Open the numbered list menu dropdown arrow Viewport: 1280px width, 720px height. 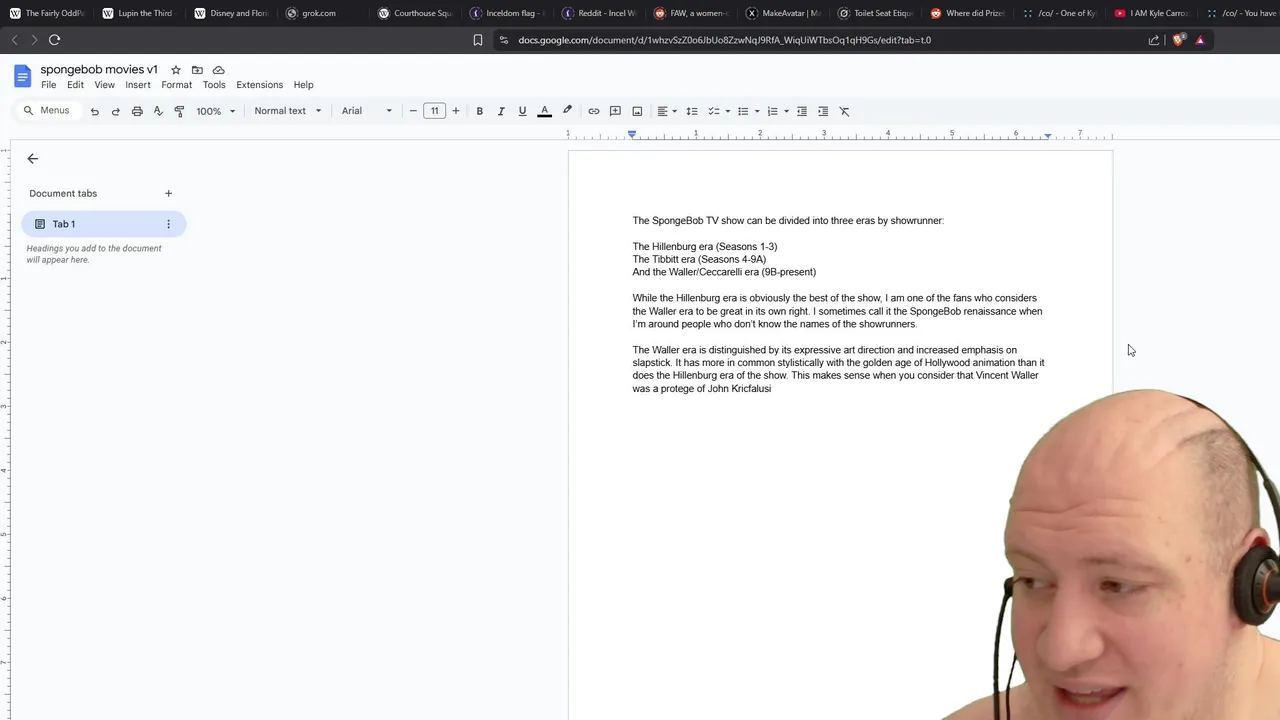coord(786,111)
